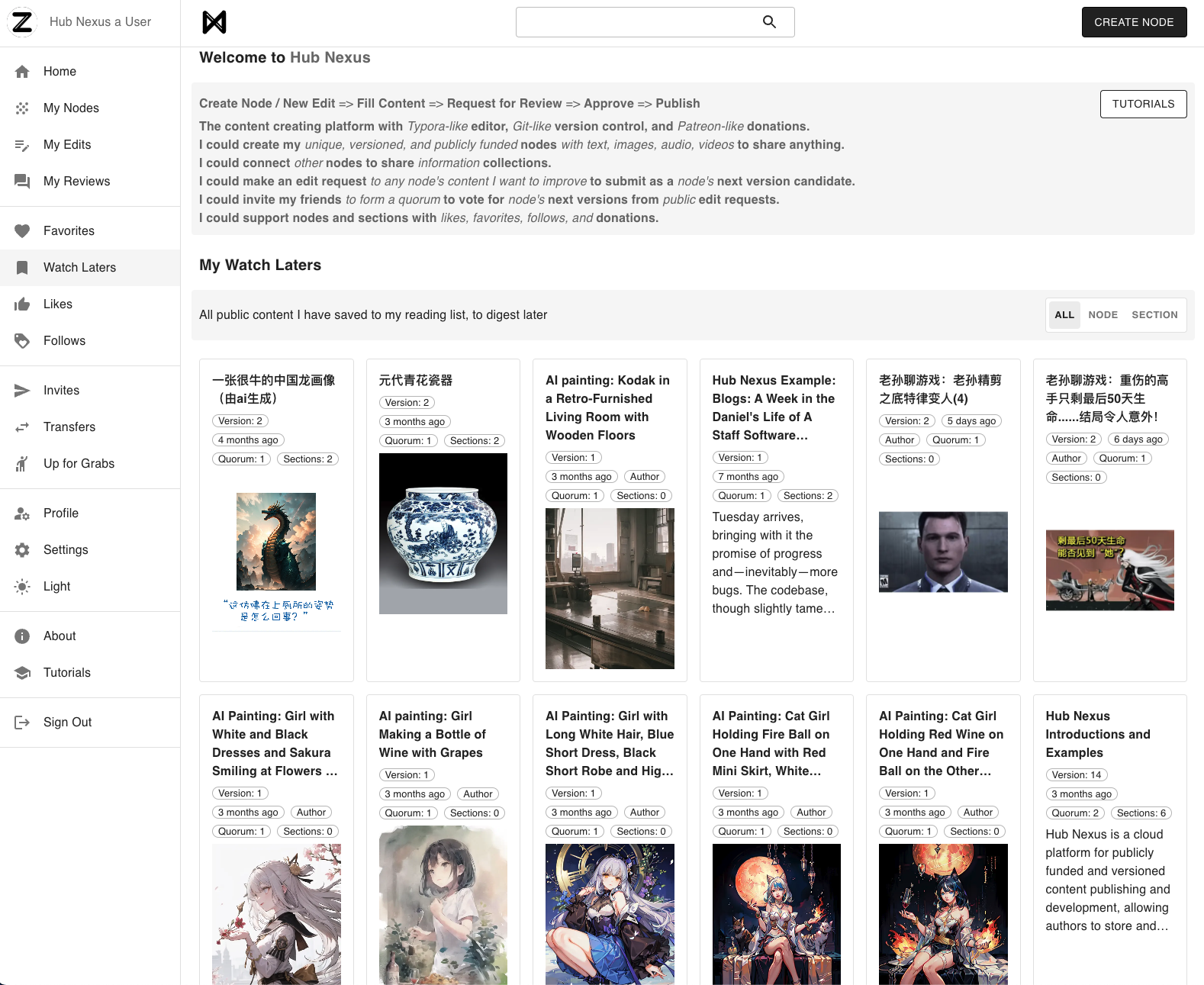Open the My Reviews menu item

[x=90, y=182]
